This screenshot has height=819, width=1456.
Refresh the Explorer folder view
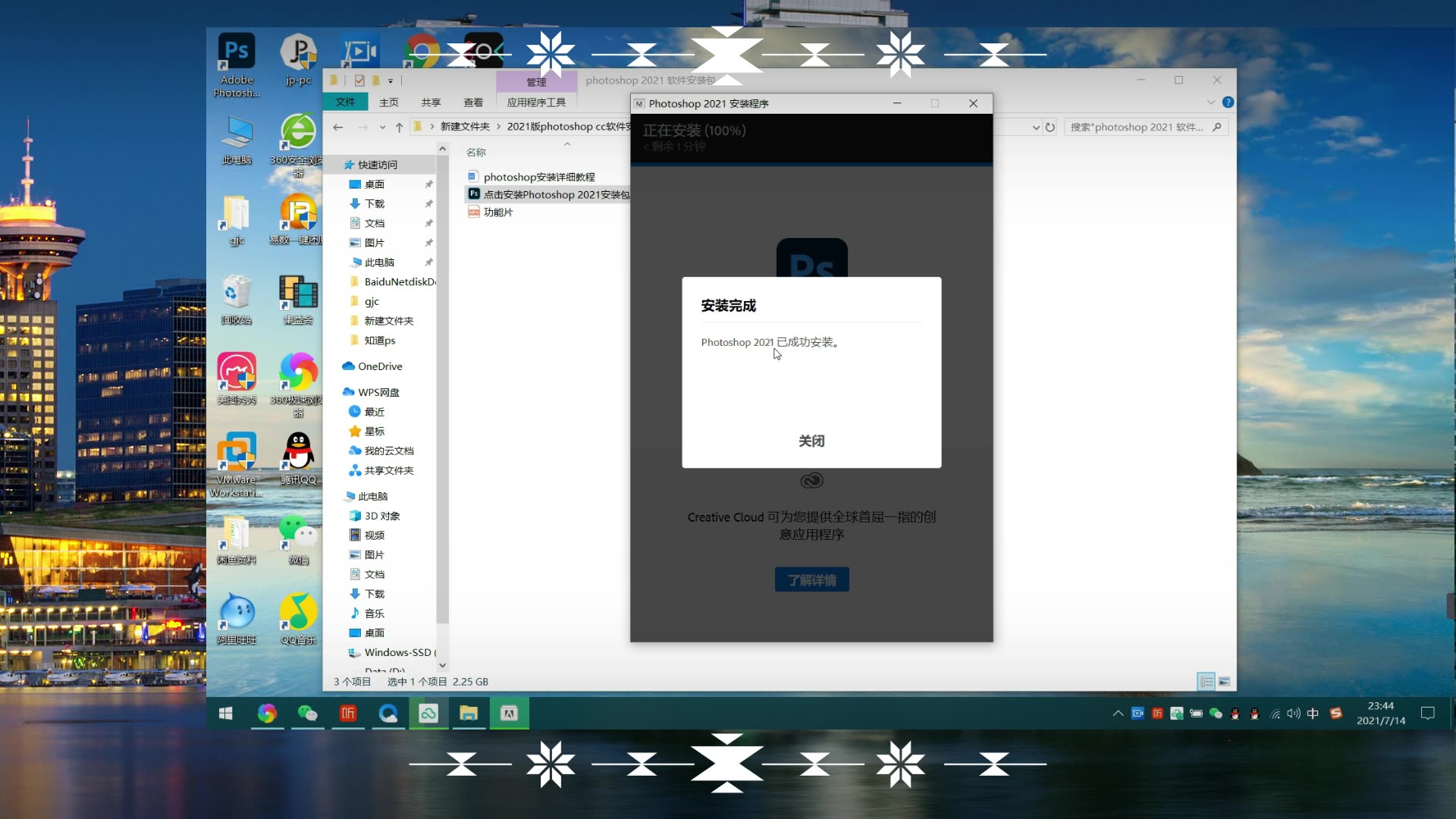tap(1050, 127)
